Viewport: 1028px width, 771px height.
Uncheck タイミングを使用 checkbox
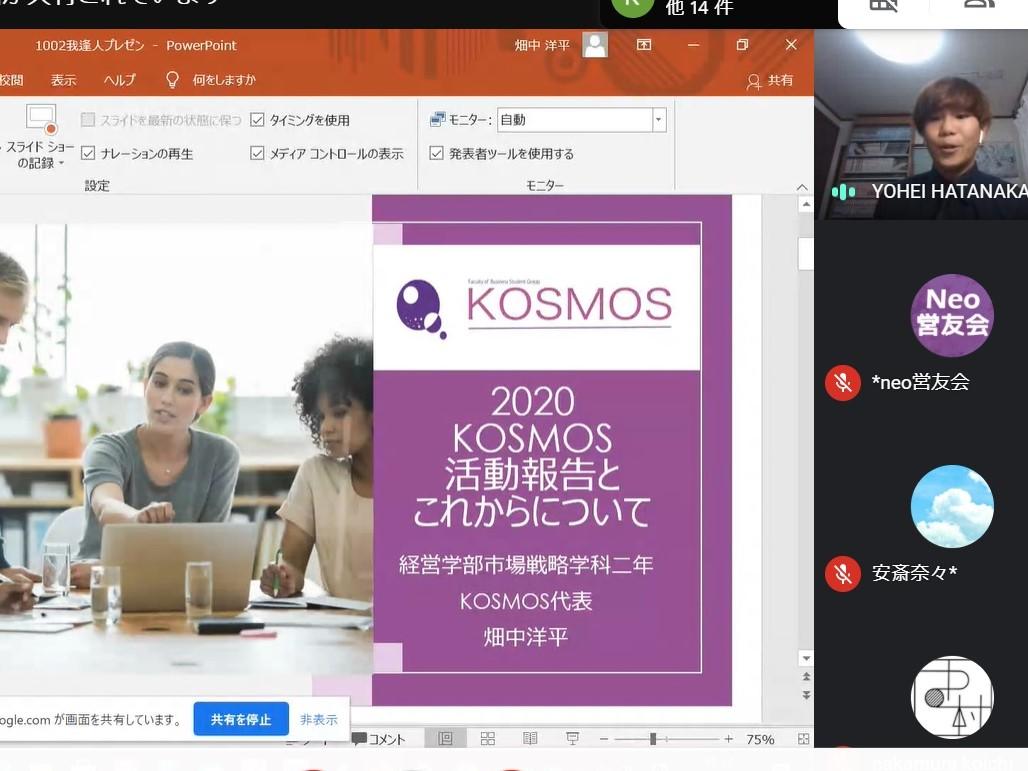click(257, 120)
